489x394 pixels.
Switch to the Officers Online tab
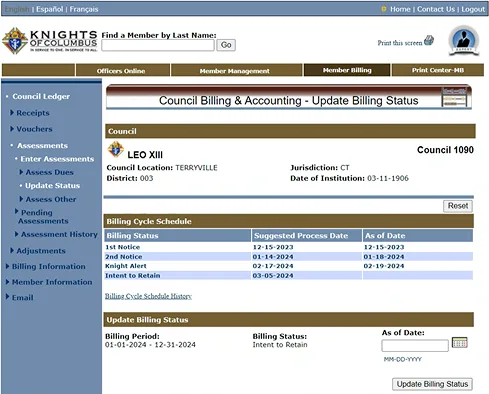click(123, 71)
